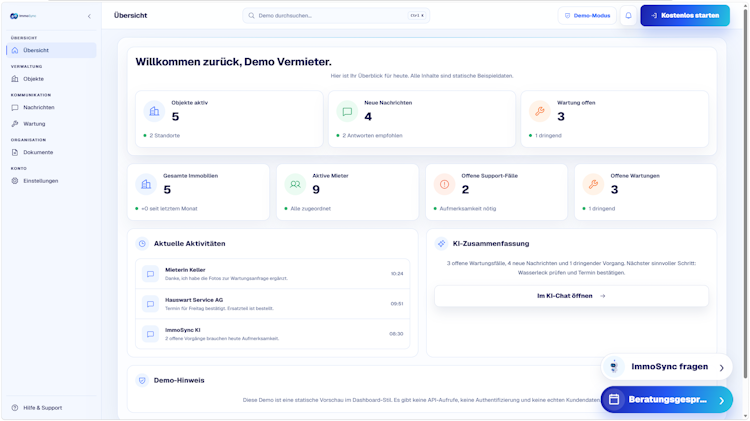Click the ImmoSync logo in the sidebar

pyautogui.click(x=23, y=16)
